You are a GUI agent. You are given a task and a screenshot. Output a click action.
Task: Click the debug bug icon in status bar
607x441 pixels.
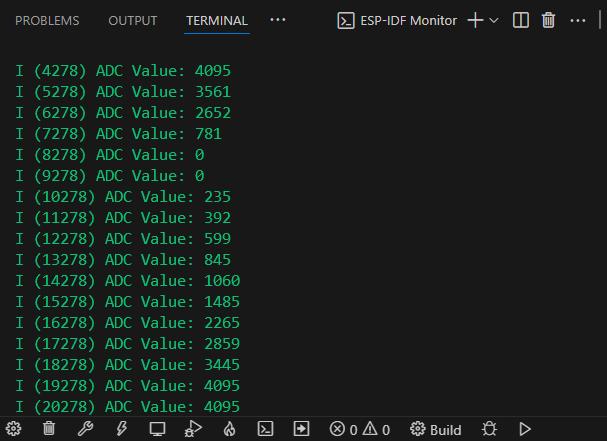pyautogui.click(x=489, y=429)
